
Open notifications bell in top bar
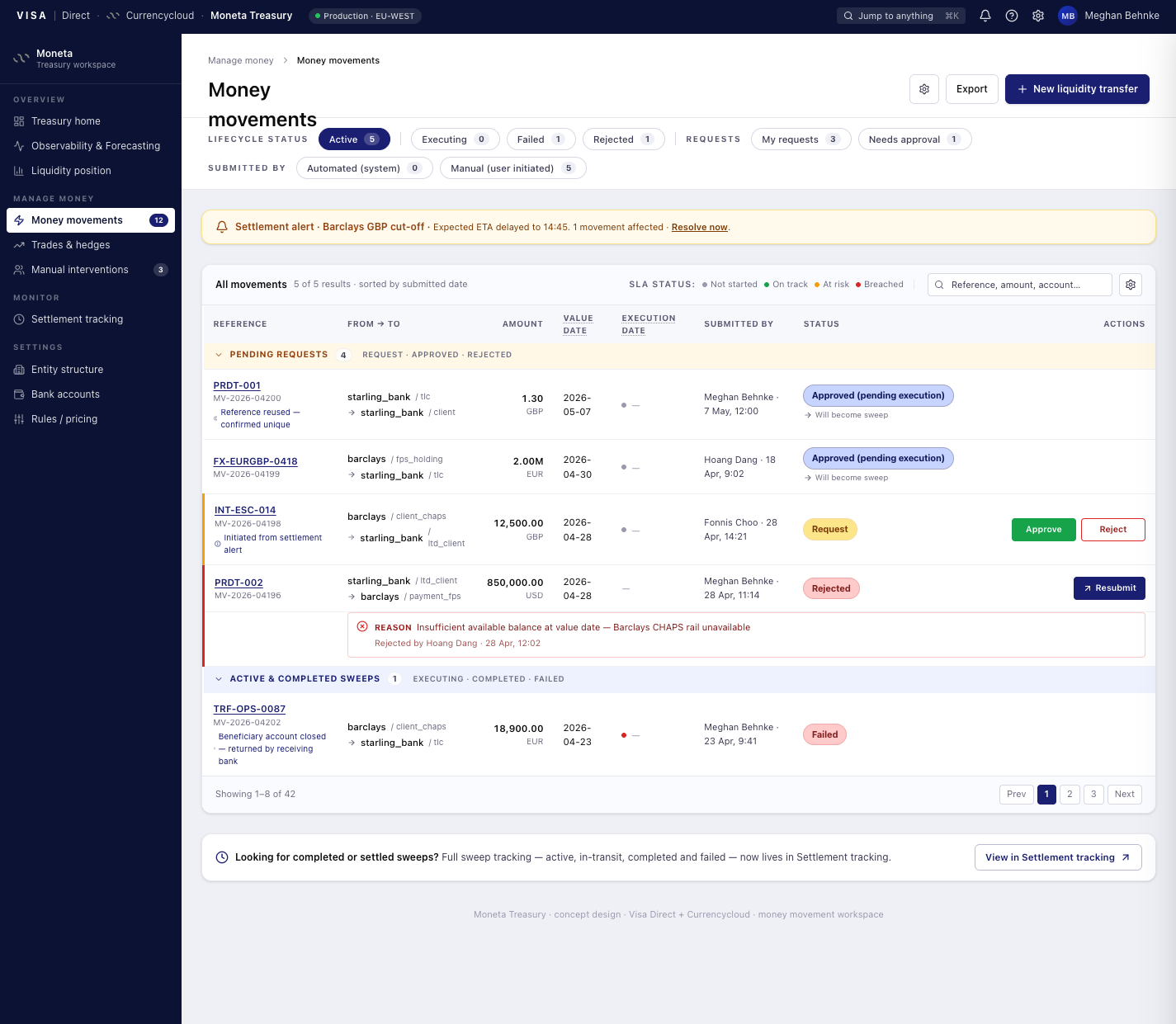(985, 16)
